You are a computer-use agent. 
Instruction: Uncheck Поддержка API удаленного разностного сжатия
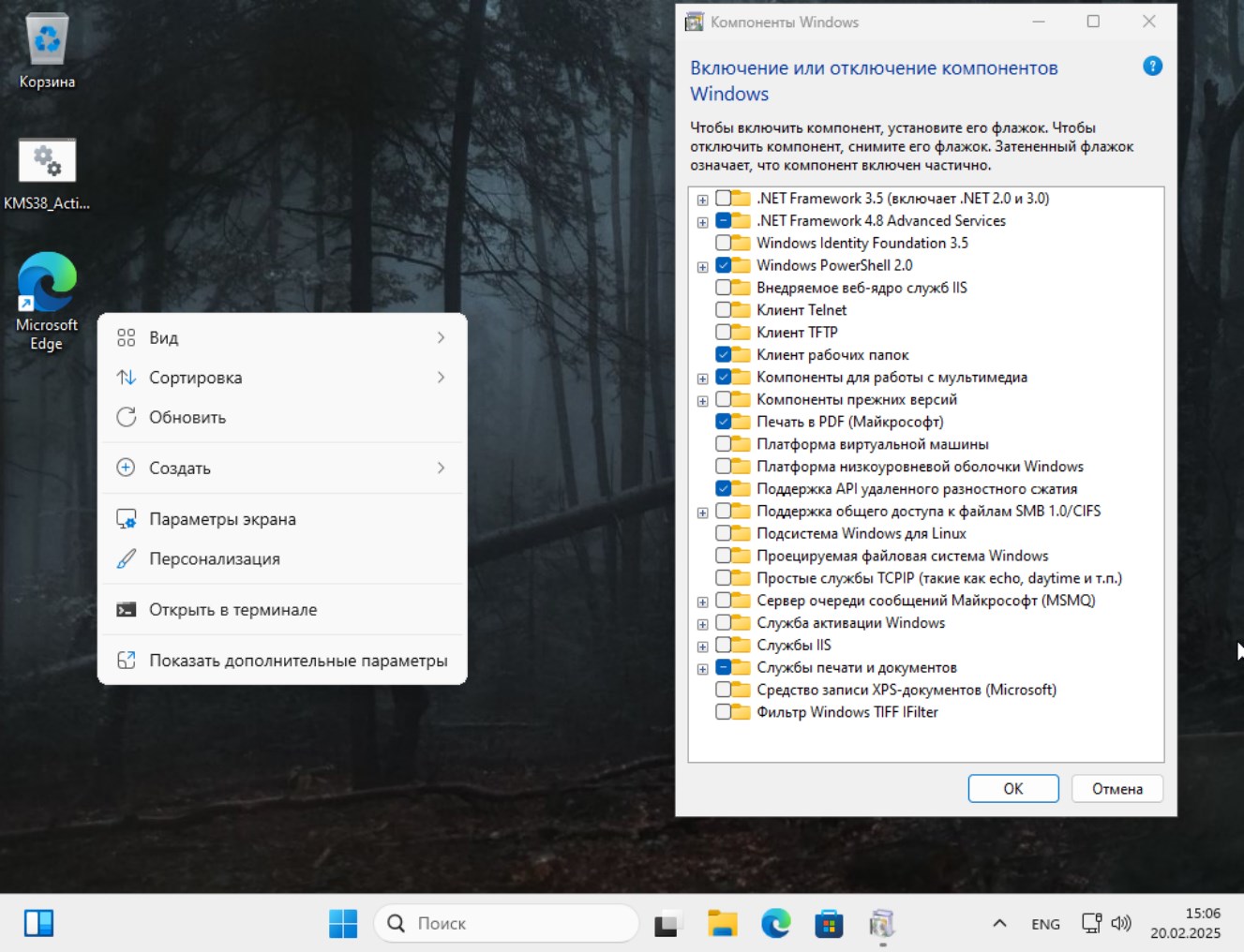click(x=723, y=488)
